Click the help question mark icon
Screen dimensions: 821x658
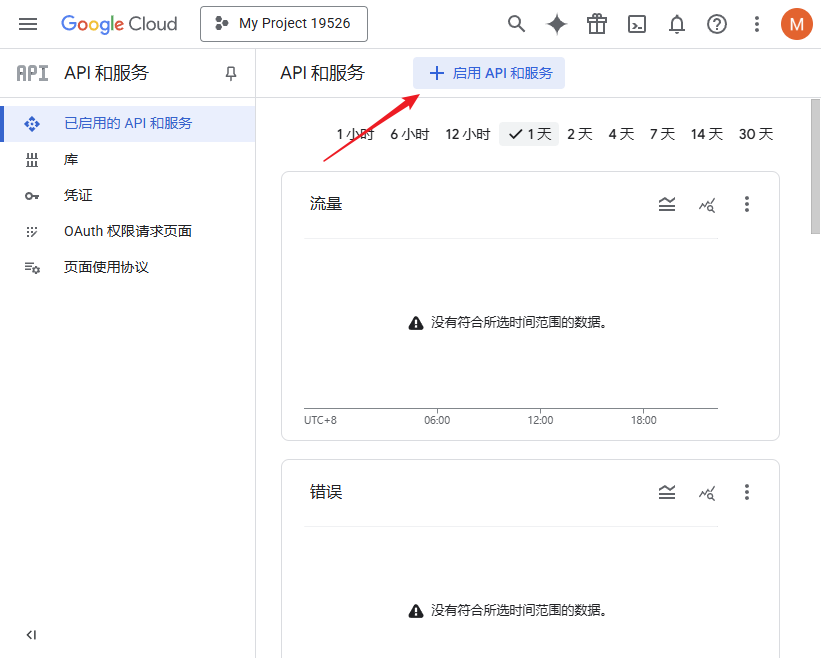click(717, 24)
